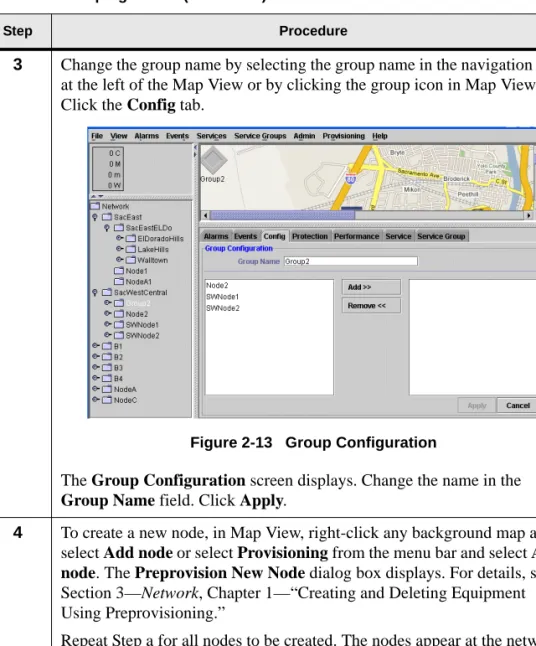This screenshot has height=646, width=536.
Task: Open the File menu
Action: pos(97,136)
